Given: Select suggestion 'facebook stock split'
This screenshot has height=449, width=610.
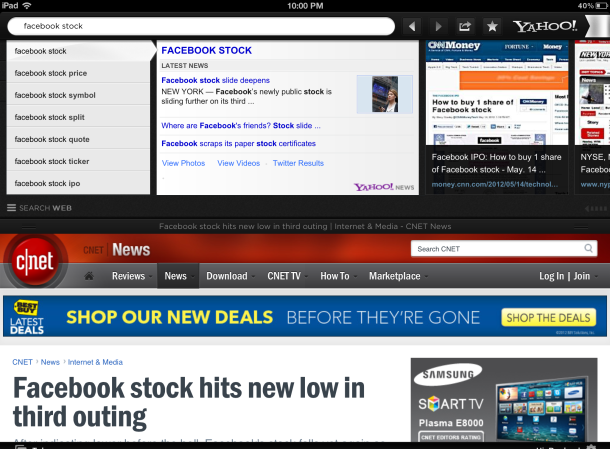Looking at the screenshot, I should click(78, 117).
